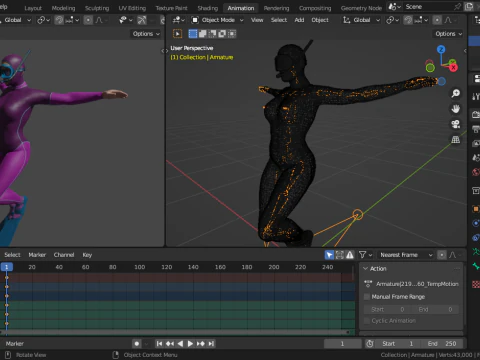The width and height of the screenshot is (480, 360).
Task: Toggle proportional editing in dope sheet header
Action: [442, 255]
